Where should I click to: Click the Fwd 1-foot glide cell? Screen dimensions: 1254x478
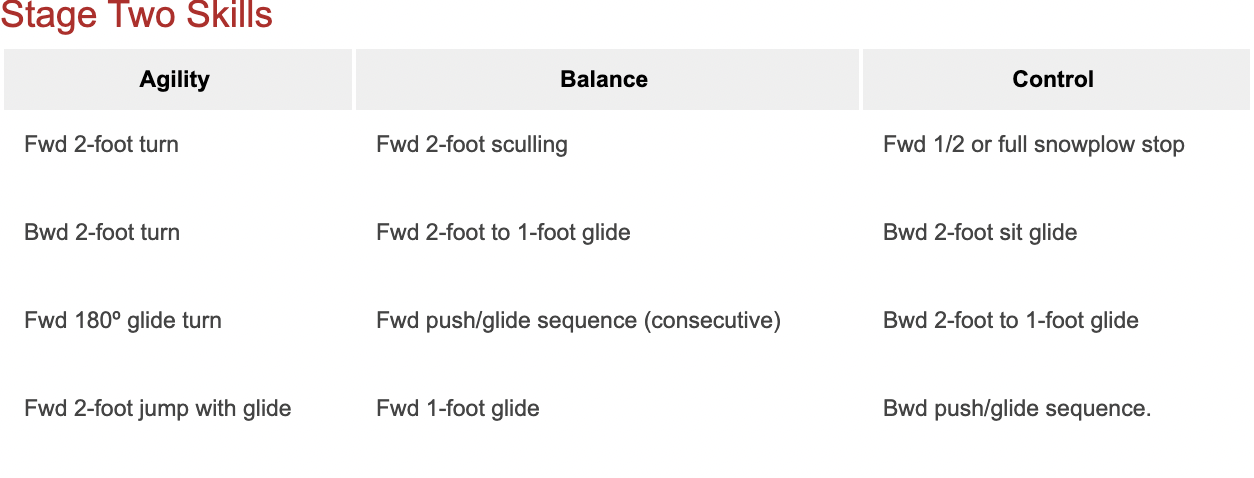click(458, 409)
